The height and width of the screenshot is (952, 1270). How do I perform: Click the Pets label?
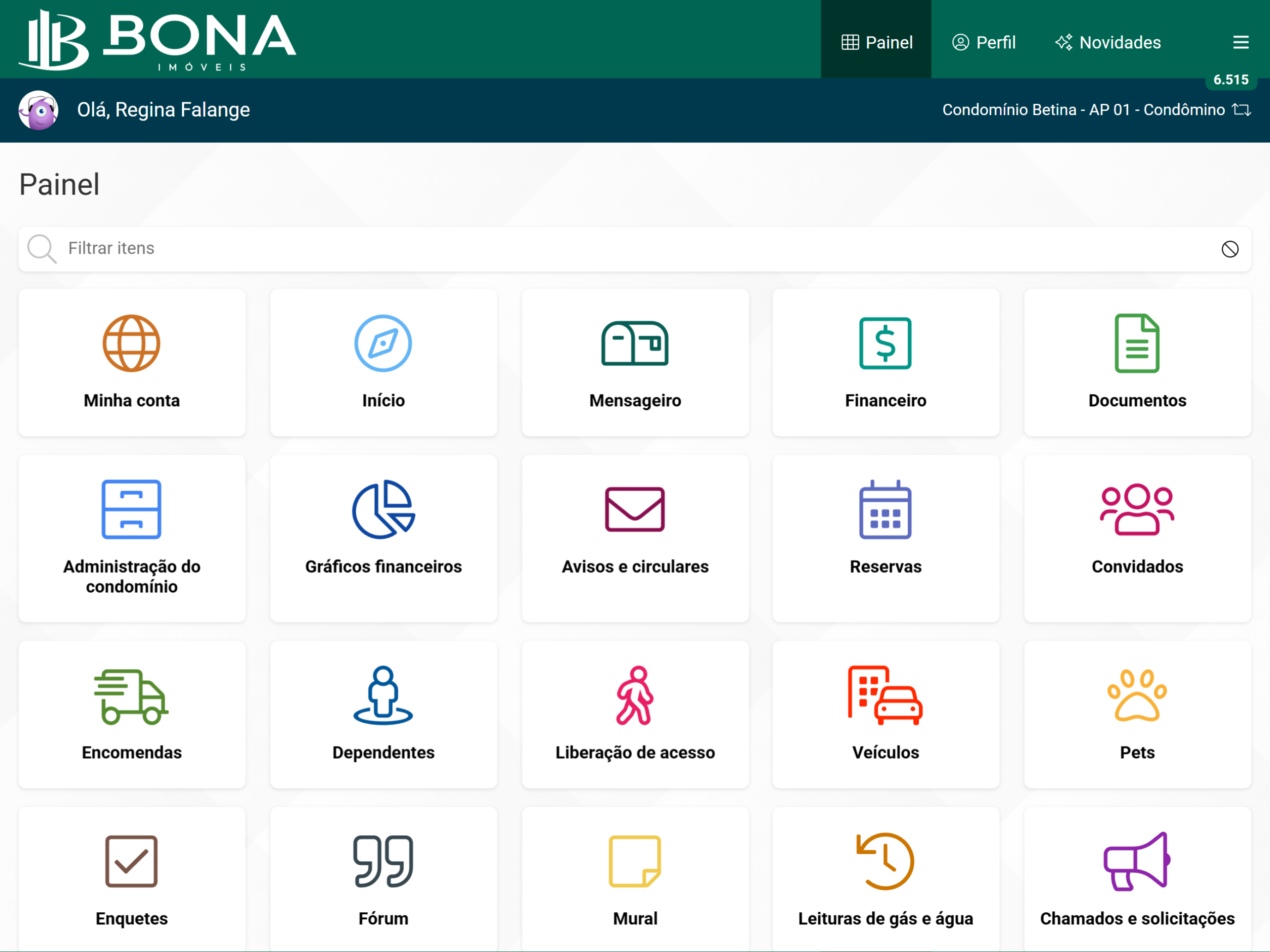(x=1137, y=752)
